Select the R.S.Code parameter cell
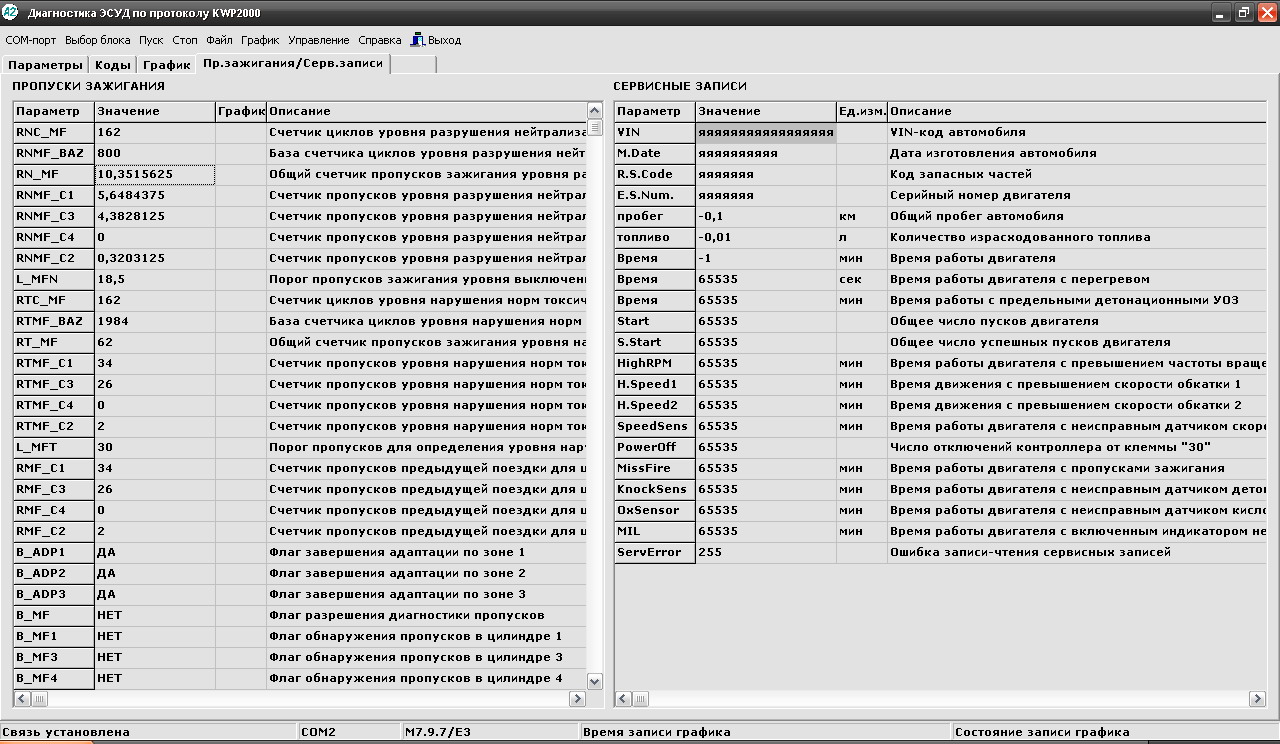This screenshot has height=744, width=1280. [655, 174]
